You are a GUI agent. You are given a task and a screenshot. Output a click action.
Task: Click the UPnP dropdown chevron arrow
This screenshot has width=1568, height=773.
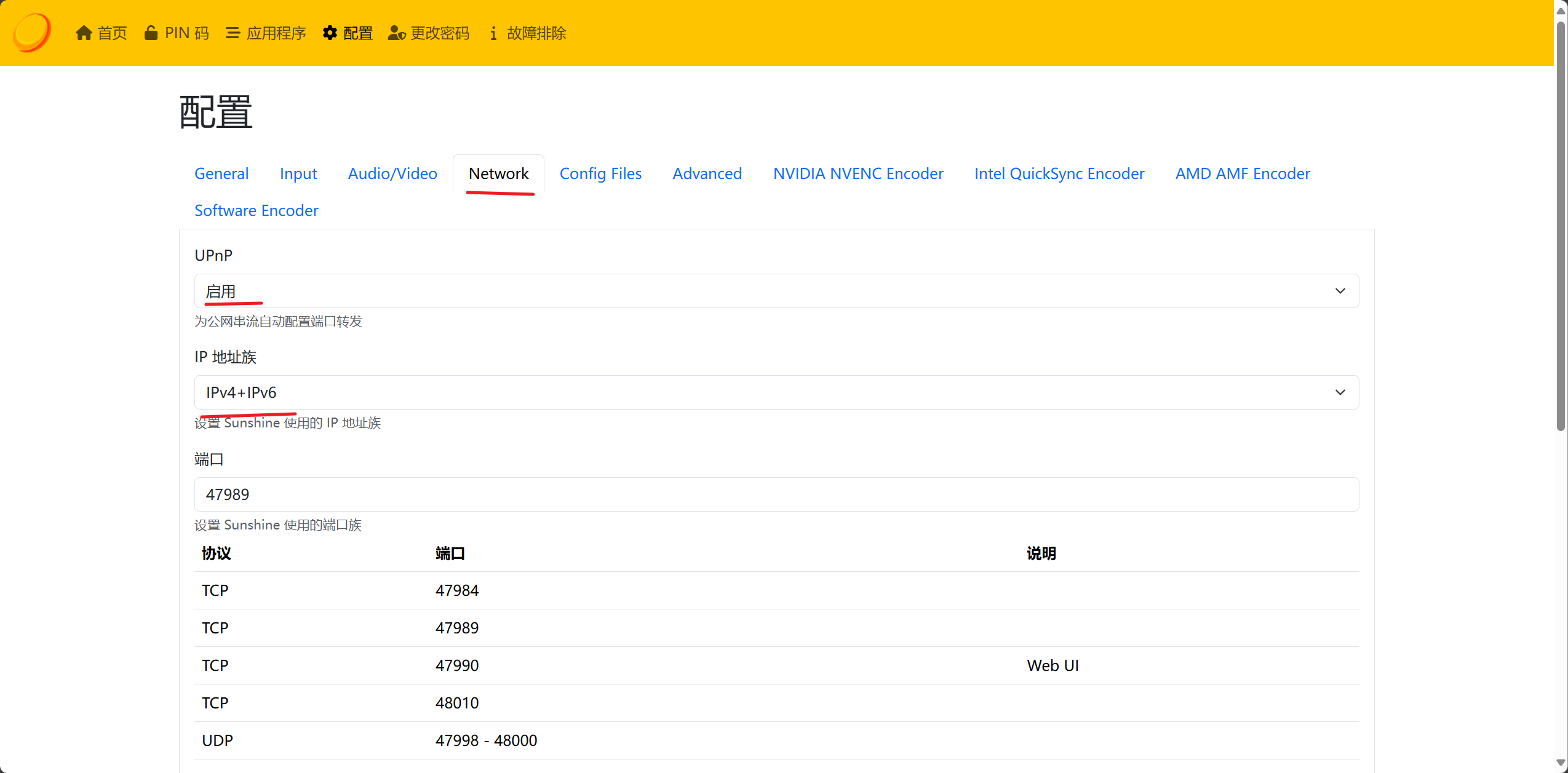click(1340, 291)
